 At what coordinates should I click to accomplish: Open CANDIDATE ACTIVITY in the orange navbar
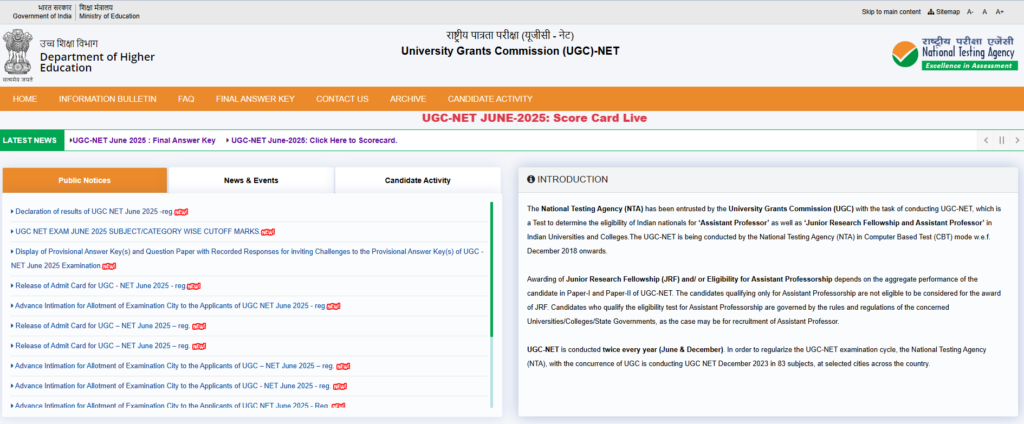coord(490,99)
